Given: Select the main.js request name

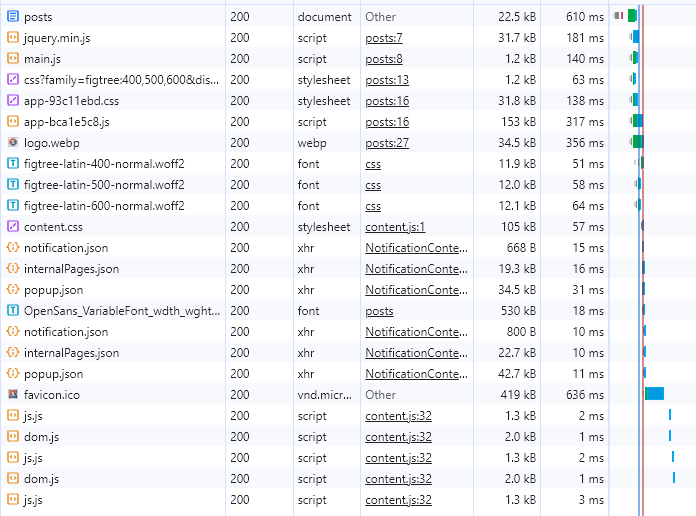Looking at the screenshot, I should (x=42, y=59).
